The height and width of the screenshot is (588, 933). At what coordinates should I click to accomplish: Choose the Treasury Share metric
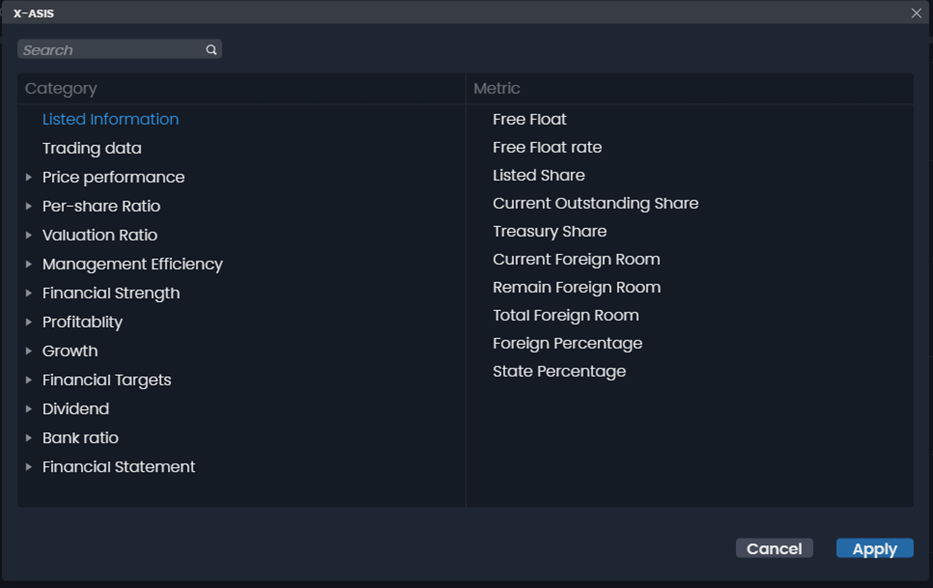pos(549,231)
